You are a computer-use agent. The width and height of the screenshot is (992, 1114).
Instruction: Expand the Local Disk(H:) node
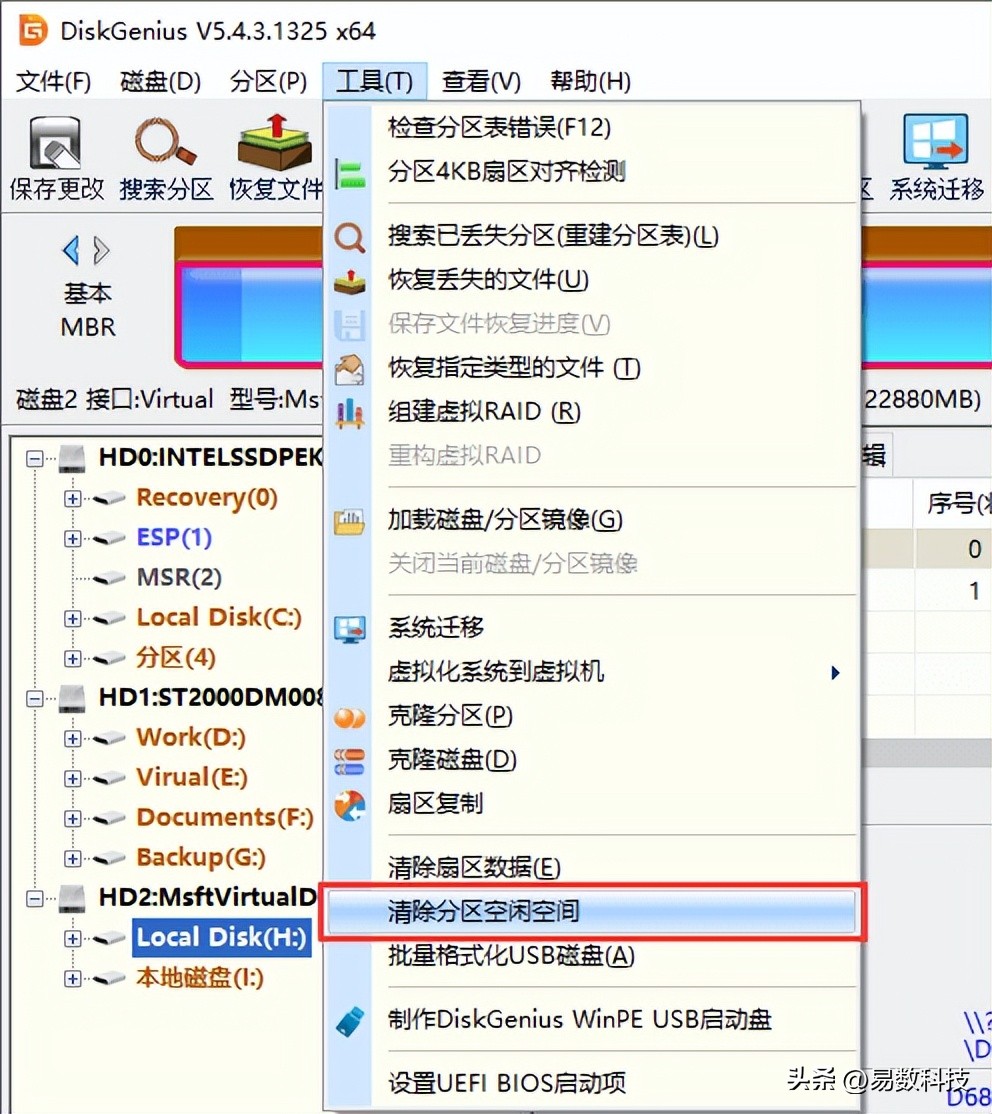coord(72,939)
